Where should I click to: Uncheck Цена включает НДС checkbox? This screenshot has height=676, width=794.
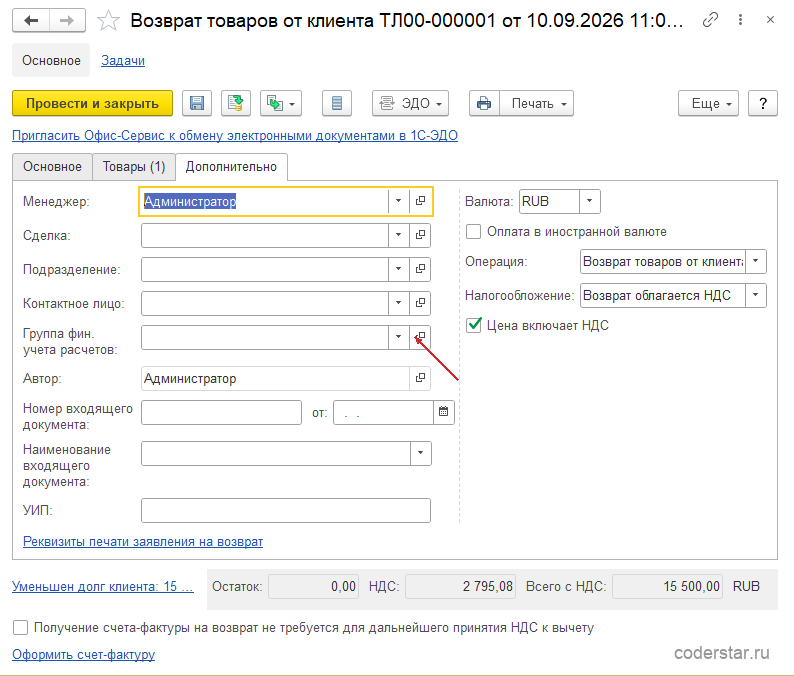473,325
